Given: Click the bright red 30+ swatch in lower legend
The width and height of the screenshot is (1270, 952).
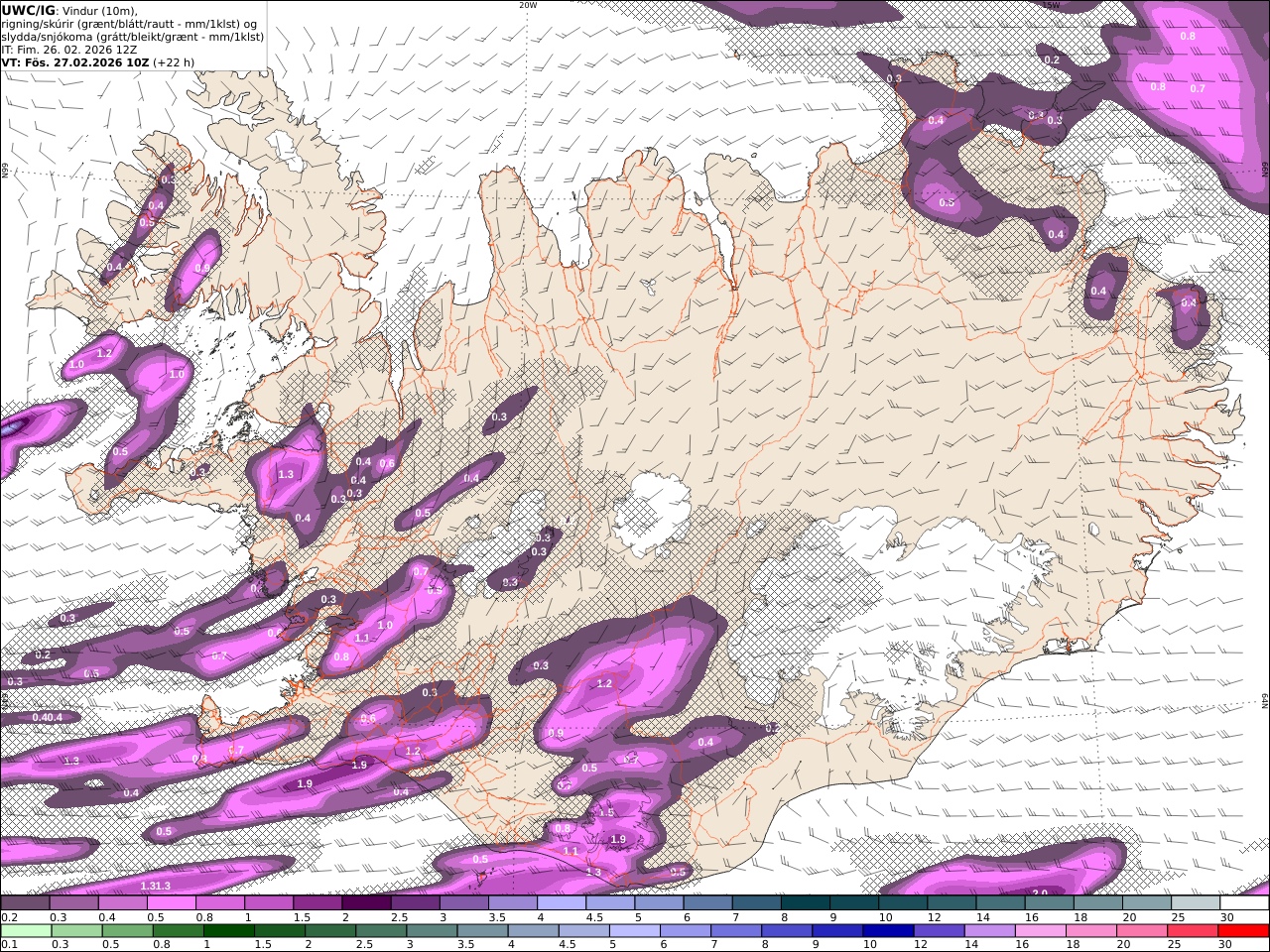Looking at the screenshot, I should (1245, 931).
